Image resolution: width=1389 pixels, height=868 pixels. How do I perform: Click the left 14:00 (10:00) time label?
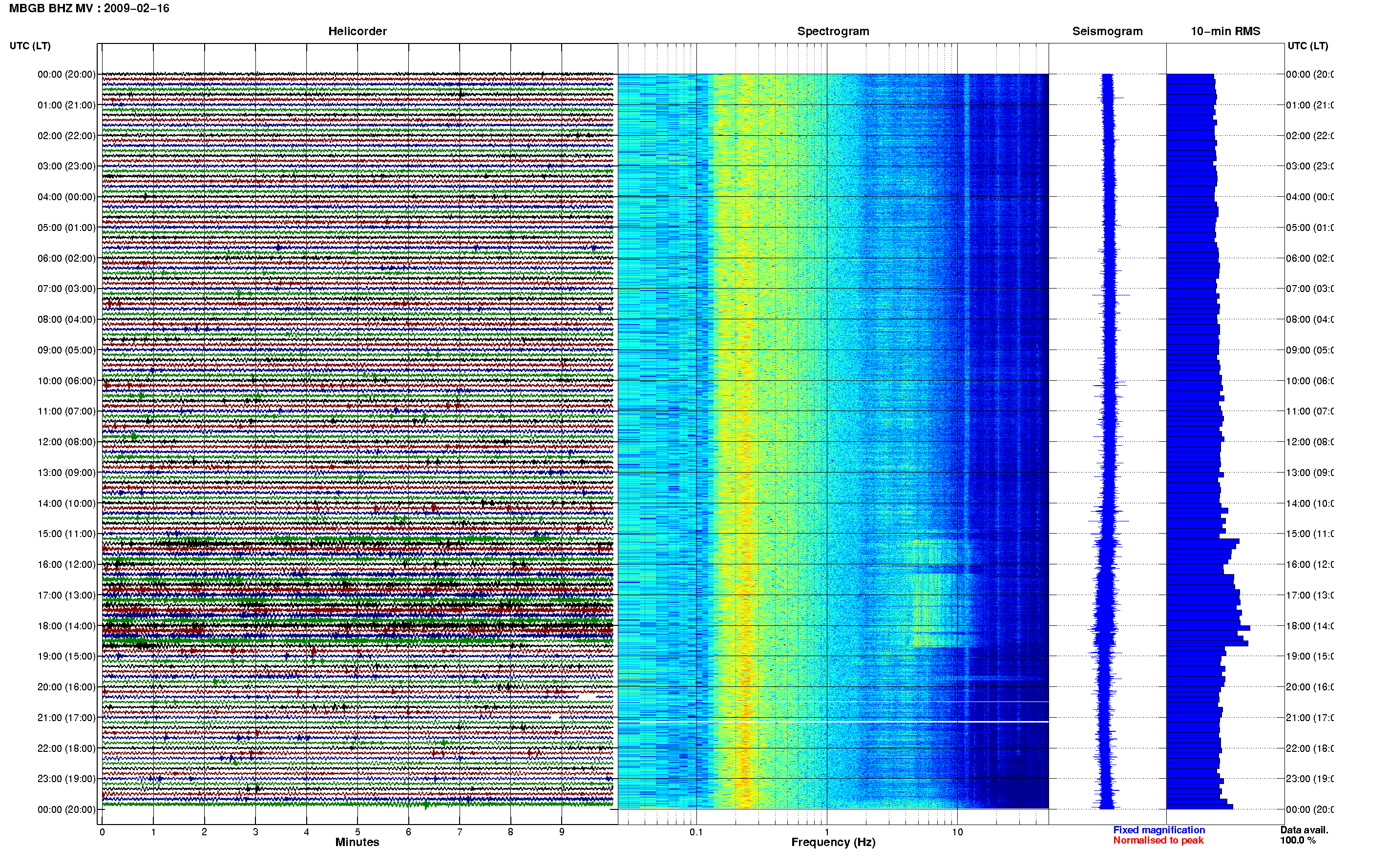(x=66, y=503)
